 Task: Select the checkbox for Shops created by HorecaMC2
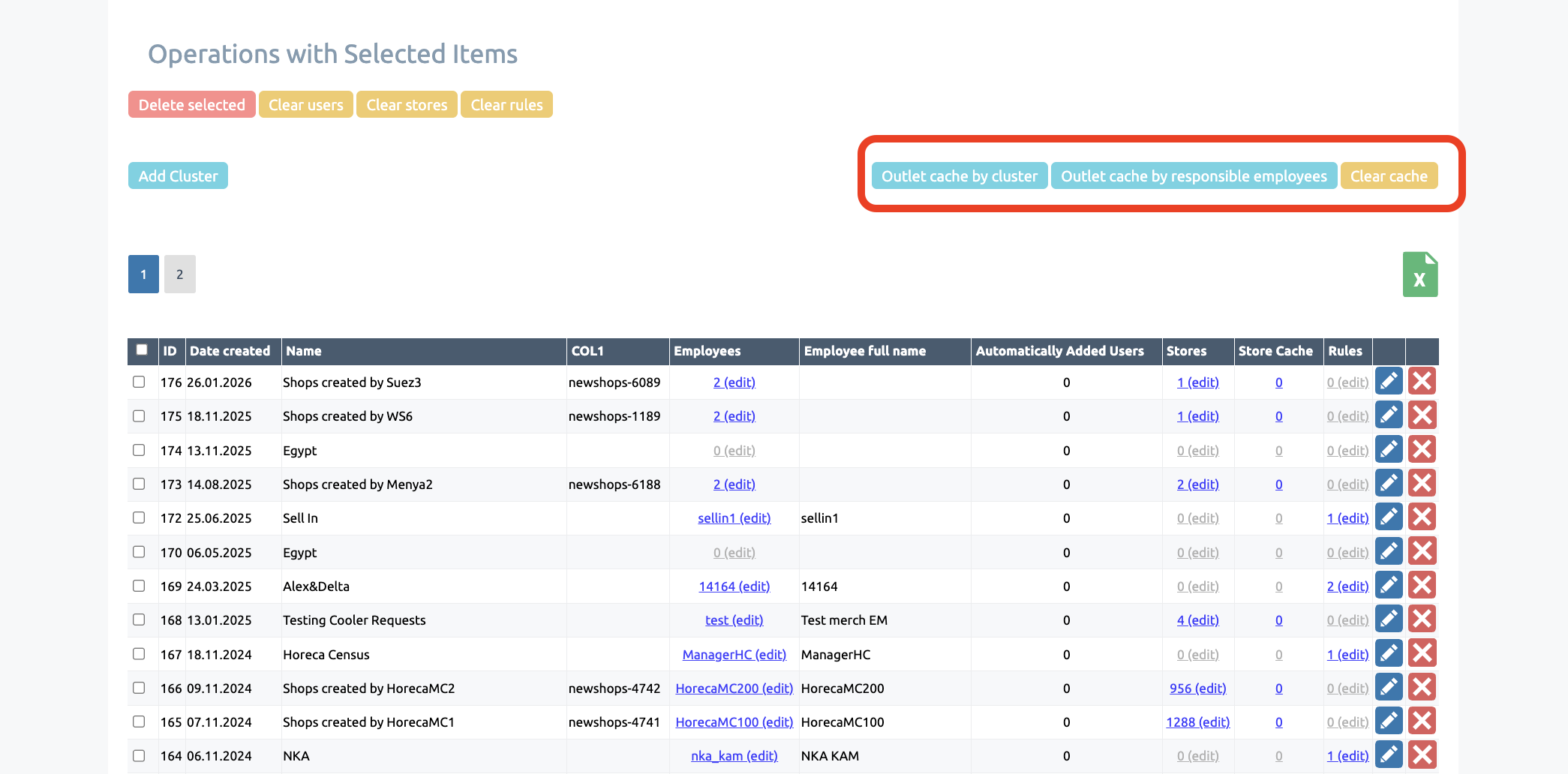[139, 688]
